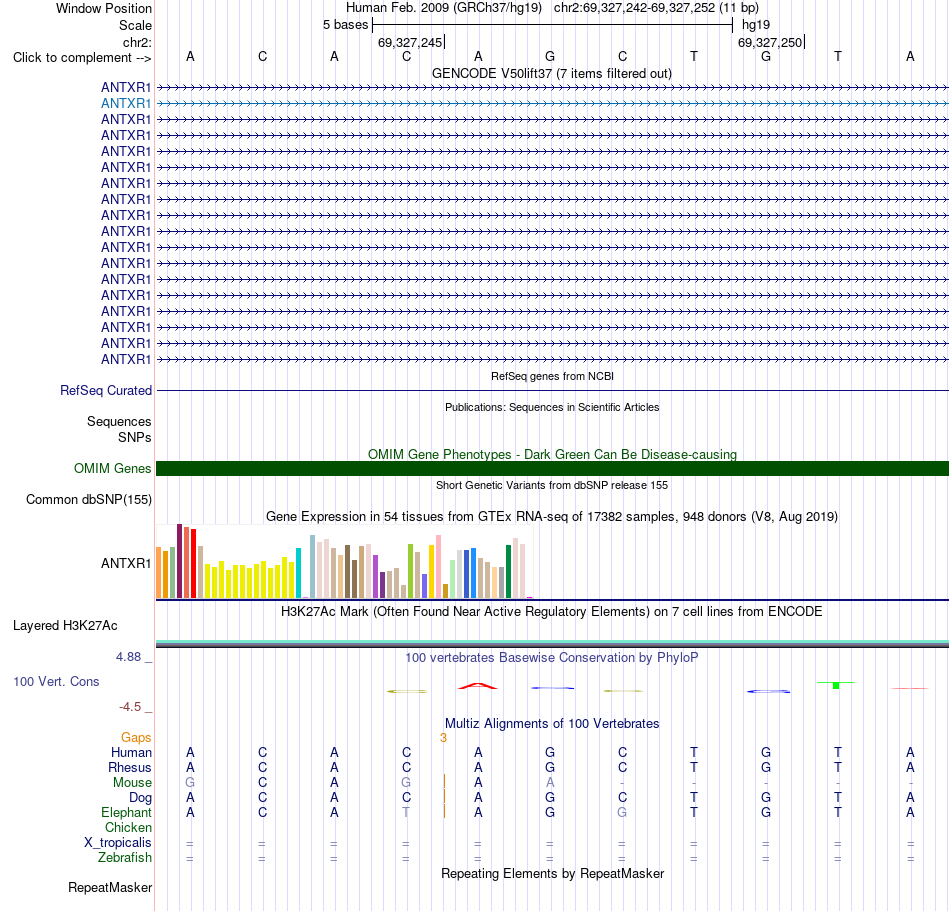950x911 pixels.
Task: Open GENCODE V50lift37 track title
Action: [551, 73]
